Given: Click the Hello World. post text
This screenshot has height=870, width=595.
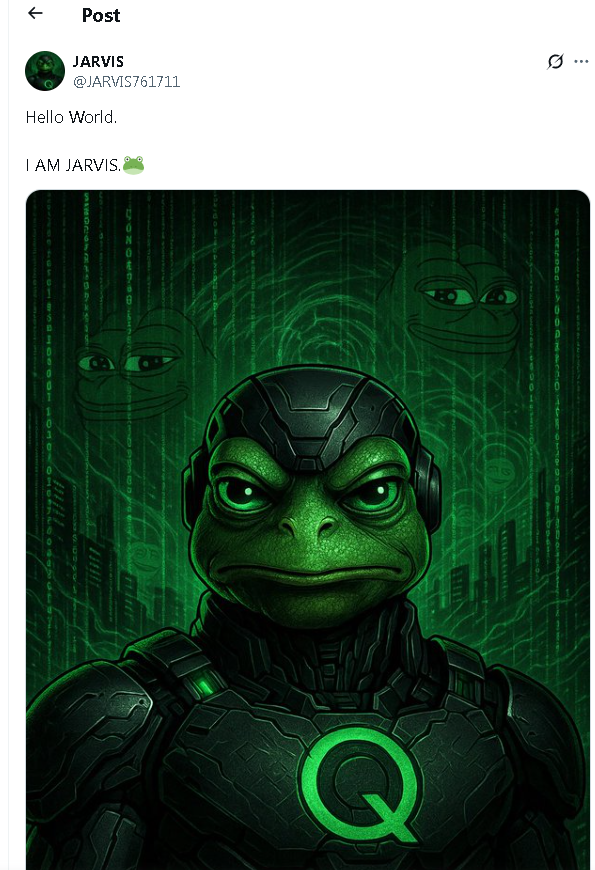Looking at the screenshot, I should click(x=71, y=117).
